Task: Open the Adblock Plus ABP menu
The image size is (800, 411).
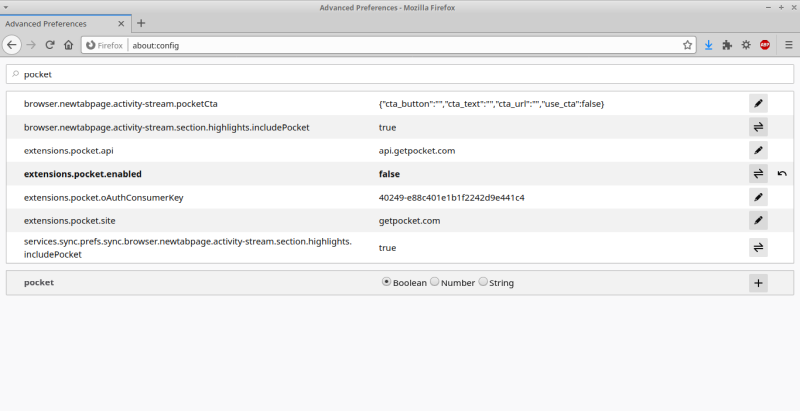Action: [x=765, y=45]
